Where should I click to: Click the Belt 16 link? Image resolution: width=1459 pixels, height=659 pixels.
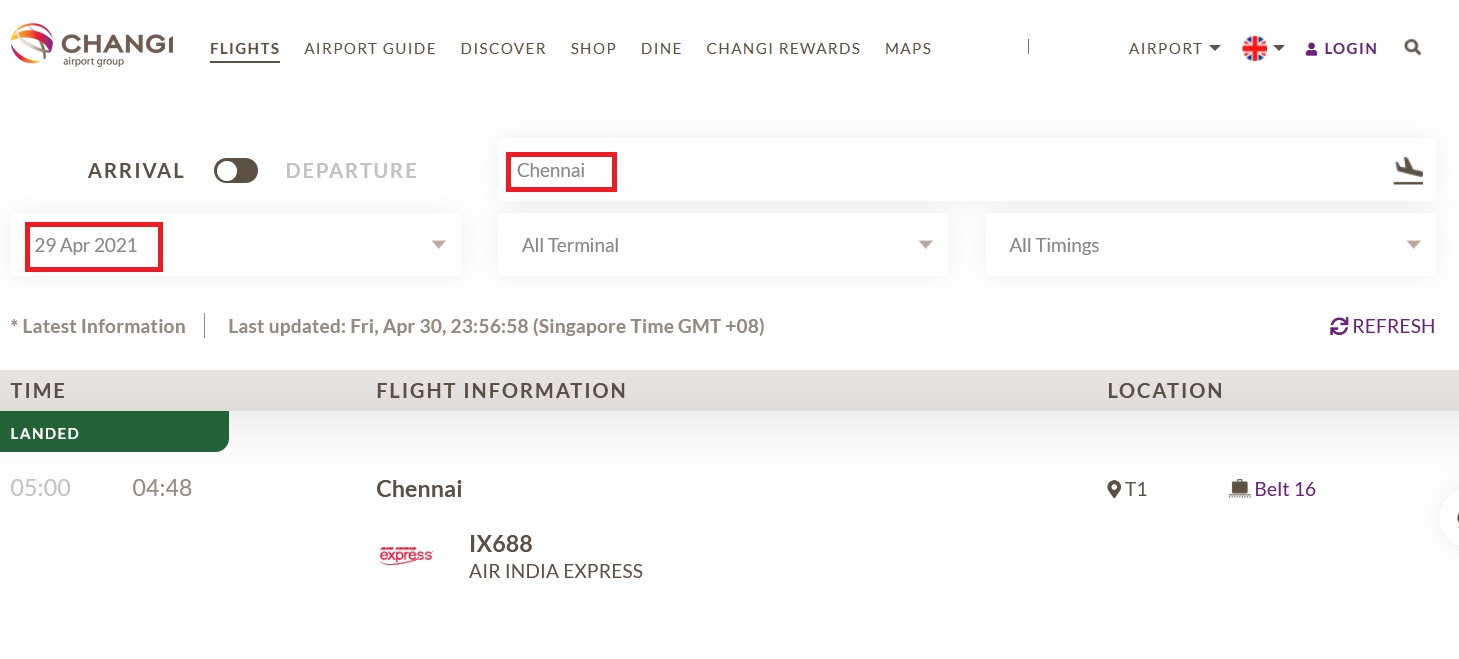pos(1285,489)
